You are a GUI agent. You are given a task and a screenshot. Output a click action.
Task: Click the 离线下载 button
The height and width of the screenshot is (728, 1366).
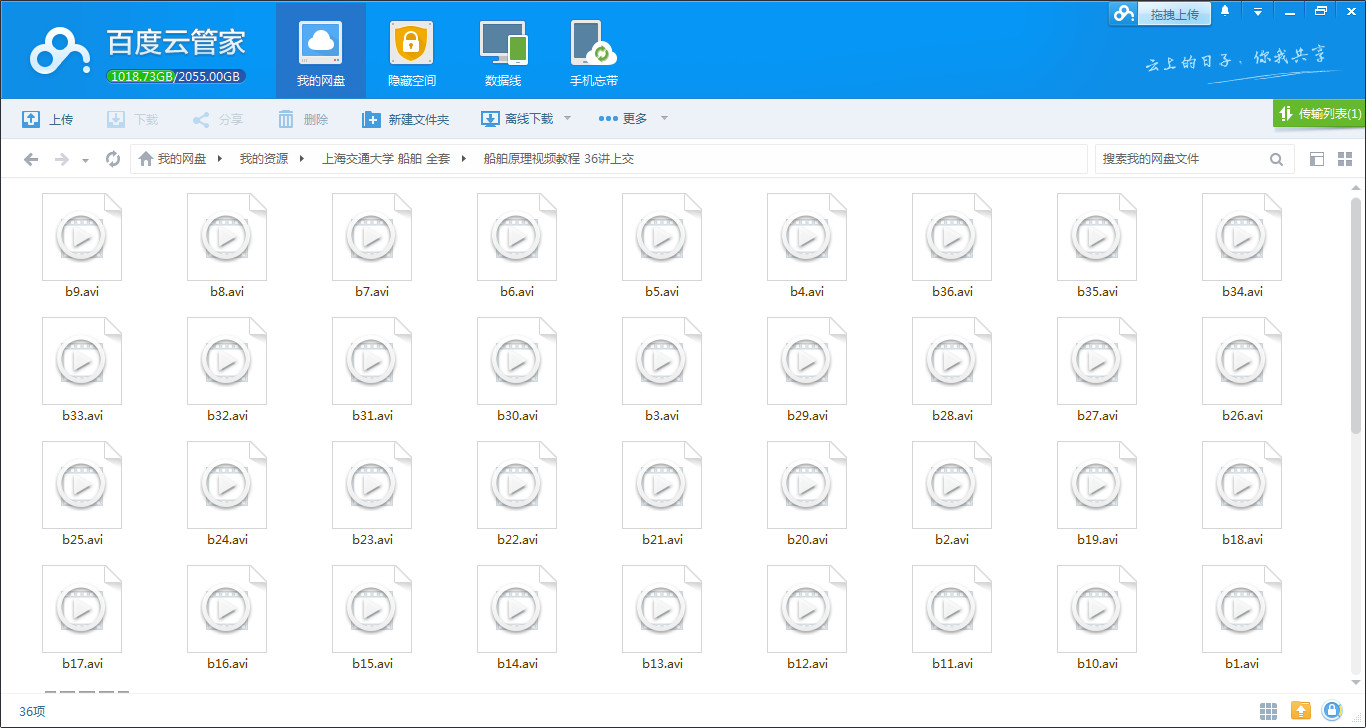point(517,119)
